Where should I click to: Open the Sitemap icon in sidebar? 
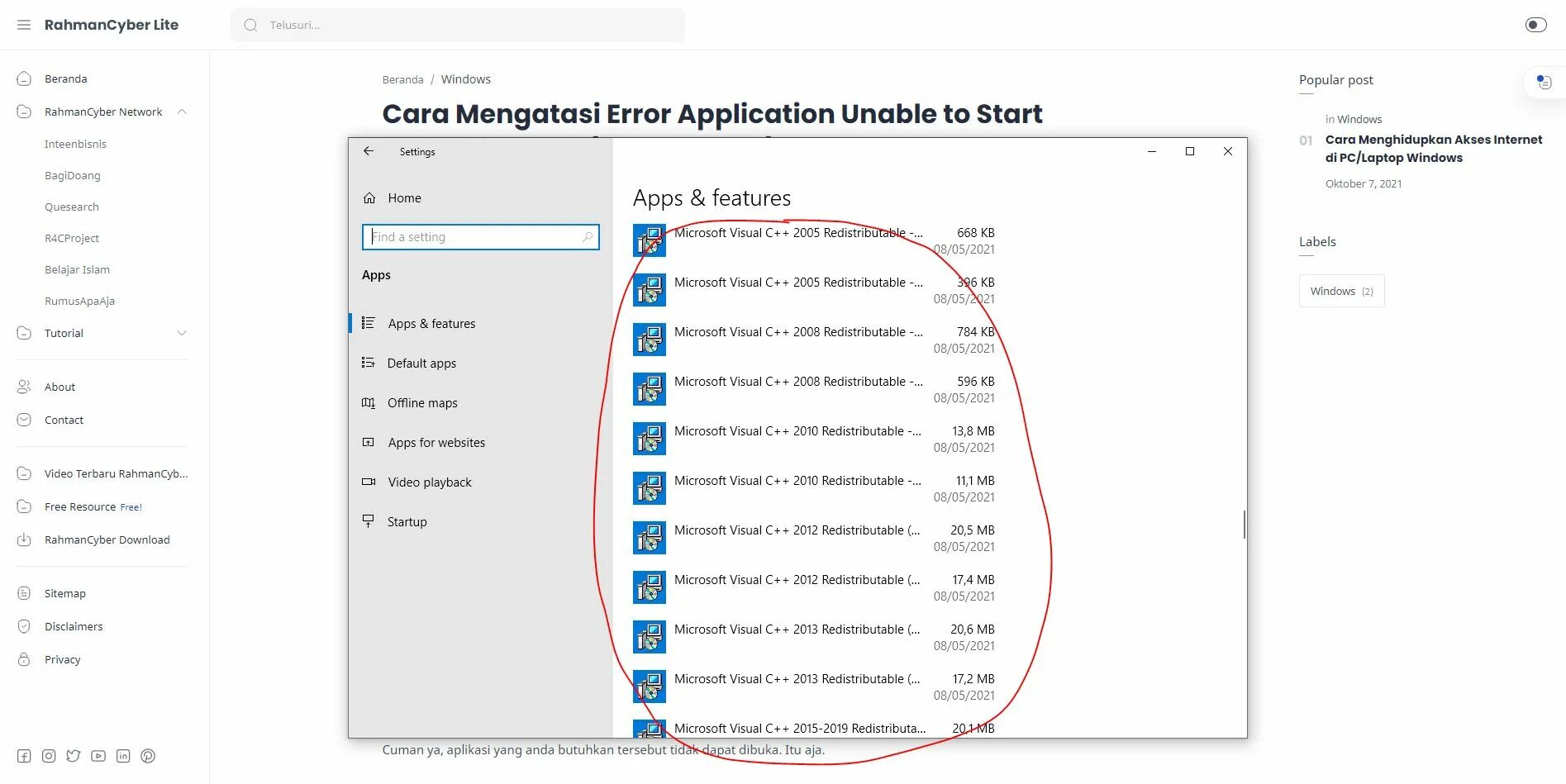click(24, 593)
